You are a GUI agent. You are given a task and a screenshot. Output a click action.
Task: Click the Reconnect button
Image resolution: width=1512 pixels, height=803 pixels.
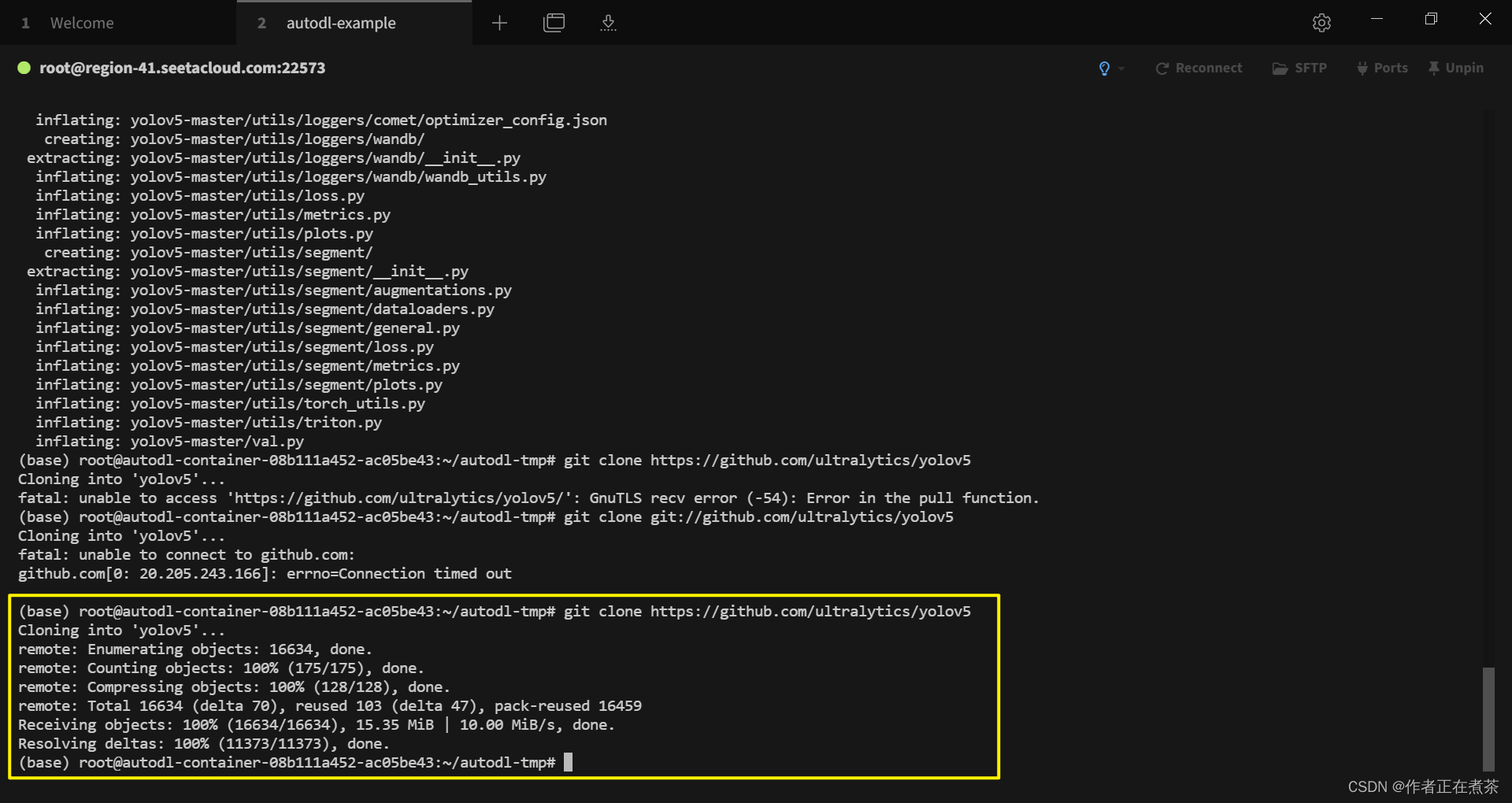[1199, 68]
